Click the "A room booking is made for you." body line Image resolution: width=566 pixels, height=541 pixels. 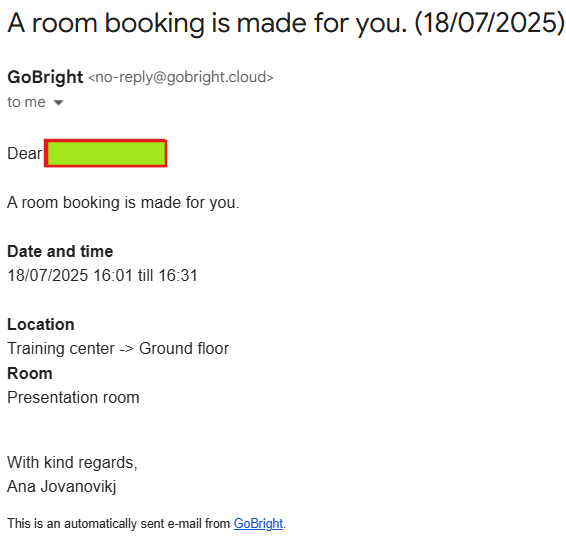click(123, 202)
